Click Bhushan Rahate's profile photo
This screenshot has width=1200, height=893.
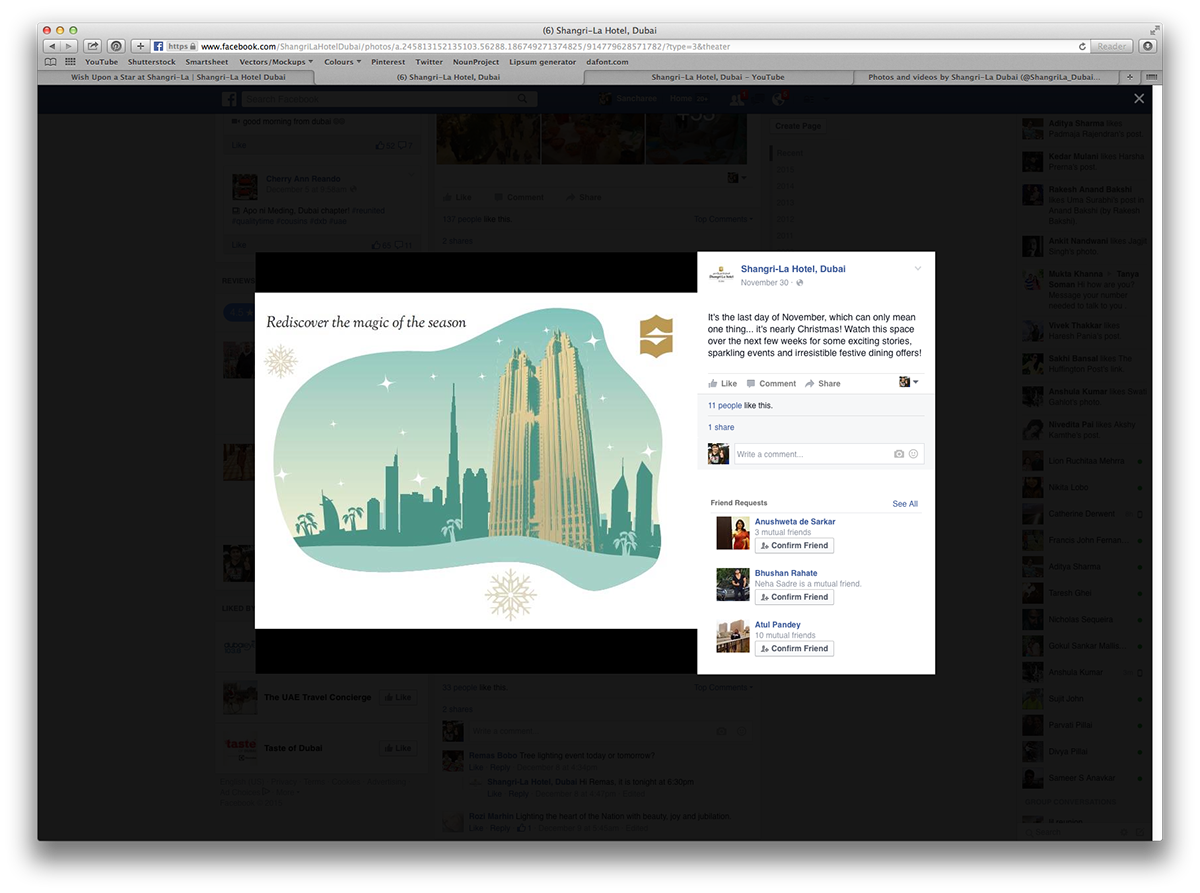[x=733, y=585]
